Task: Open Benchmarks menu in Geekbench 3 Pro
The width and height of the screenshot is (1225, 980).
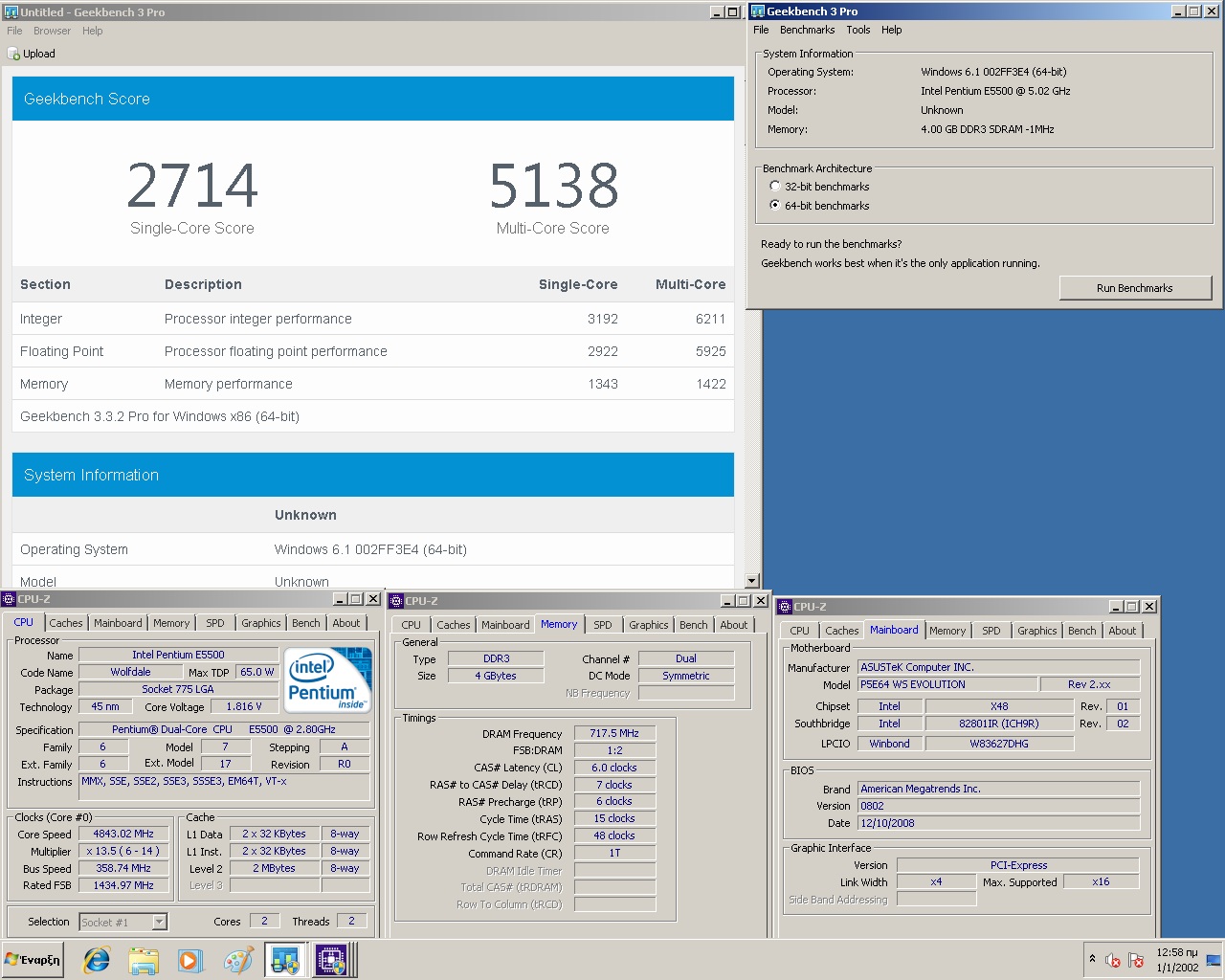Action: 807,30
